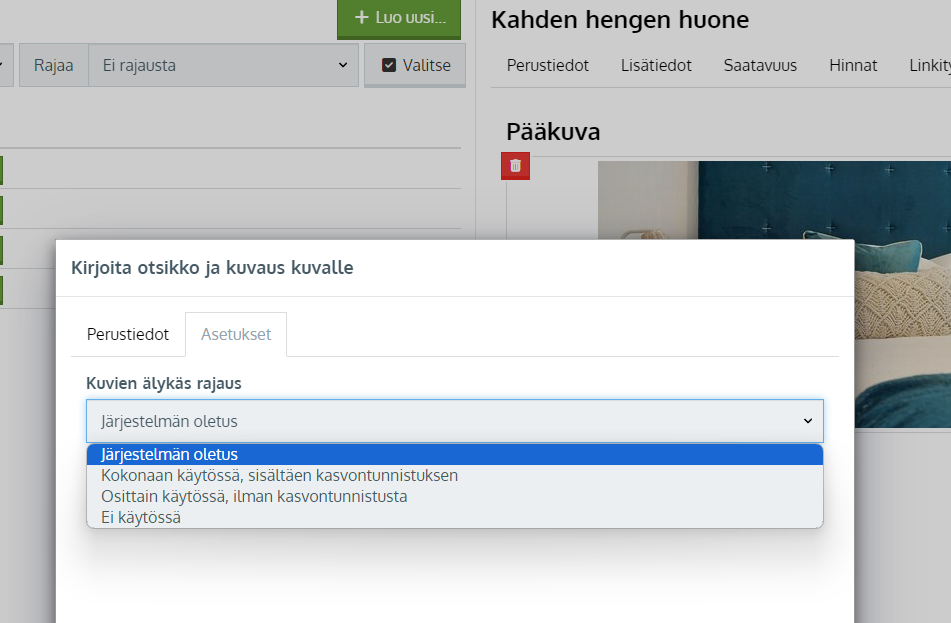Select Perustiedot tab in the dialog

pyautogui.click(x=128, y=334)
